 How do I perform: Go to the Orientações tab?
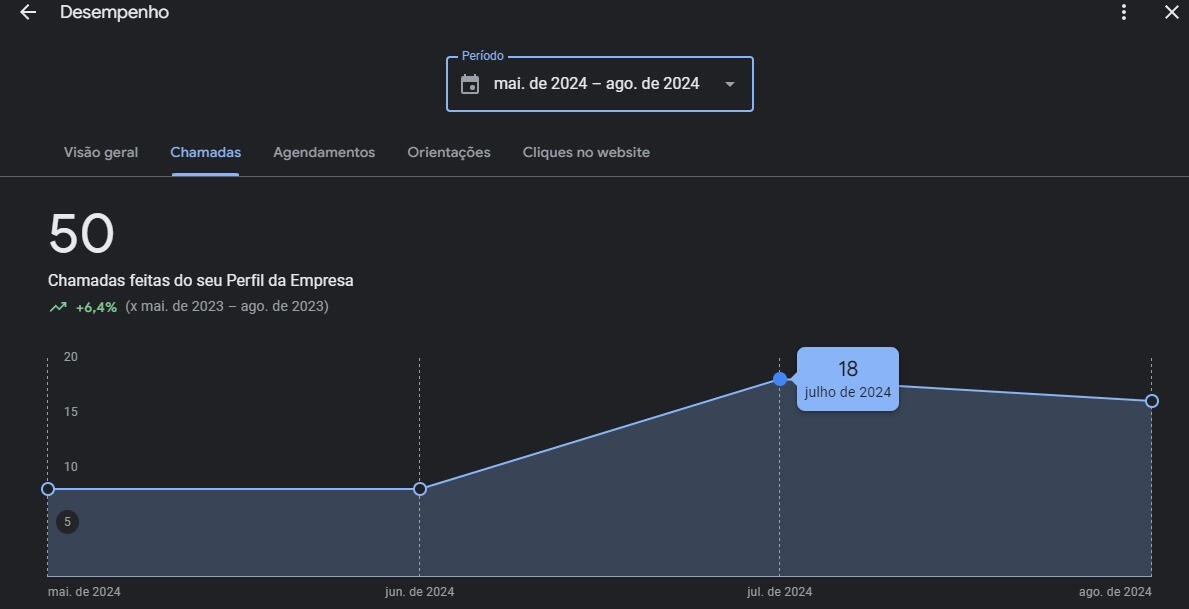(449, 153)
